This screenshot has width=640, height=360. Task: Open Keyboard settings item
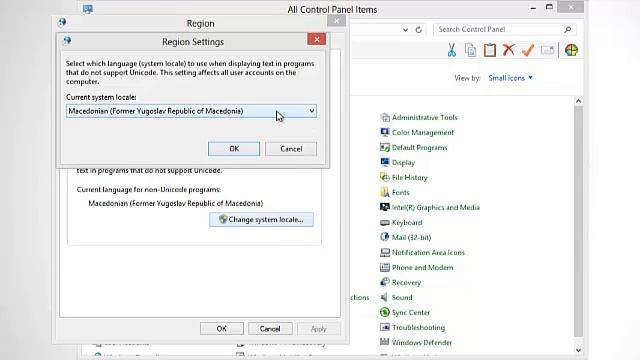[x=401, y=222]
